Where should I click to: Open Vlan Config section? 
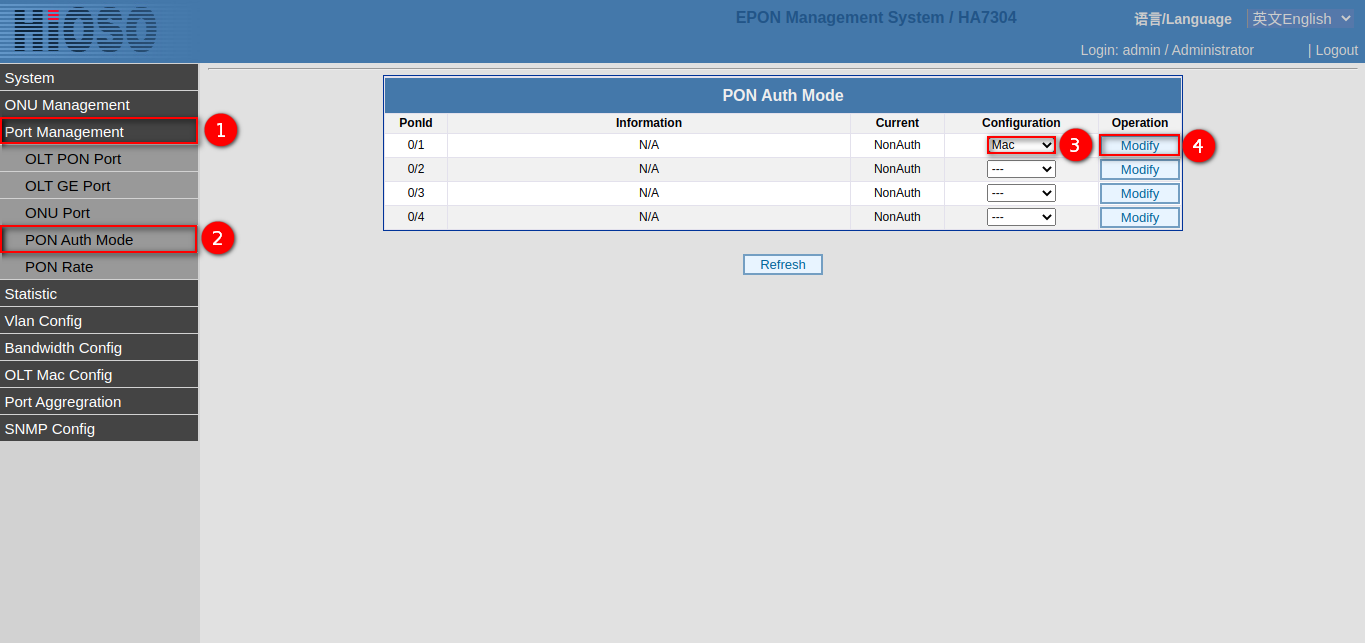98,321
